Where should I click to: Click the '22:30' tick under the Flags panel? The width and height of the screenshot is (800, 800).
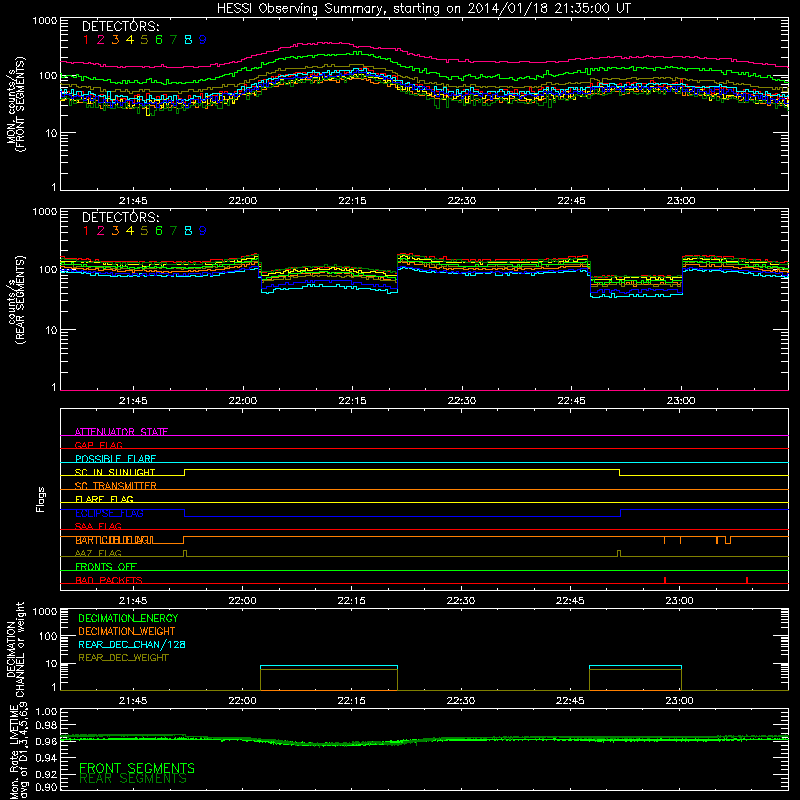(x=461, y=601)
